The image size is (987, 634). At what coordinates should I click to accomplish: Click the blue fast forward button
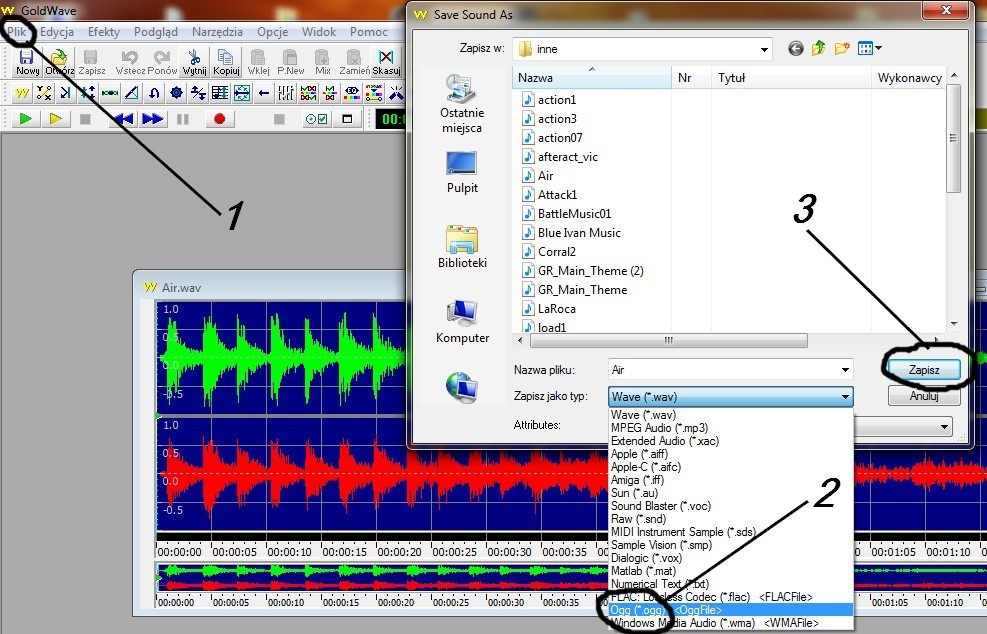tap(152, 119)
